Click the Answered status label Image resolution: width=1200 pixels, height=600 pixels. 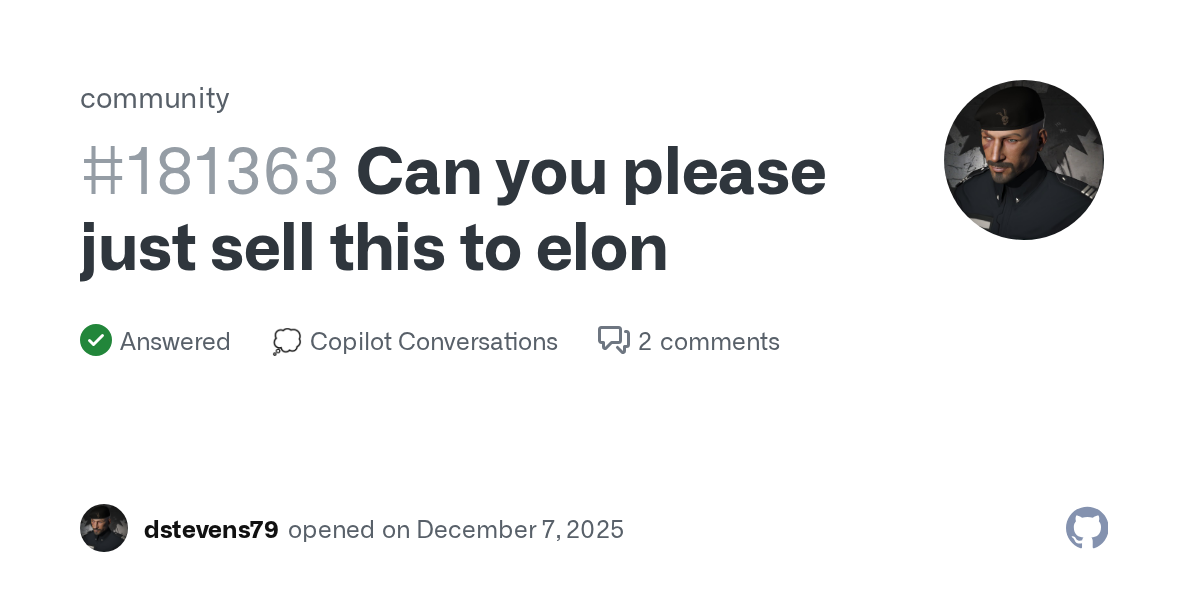[x=175, y=342]
